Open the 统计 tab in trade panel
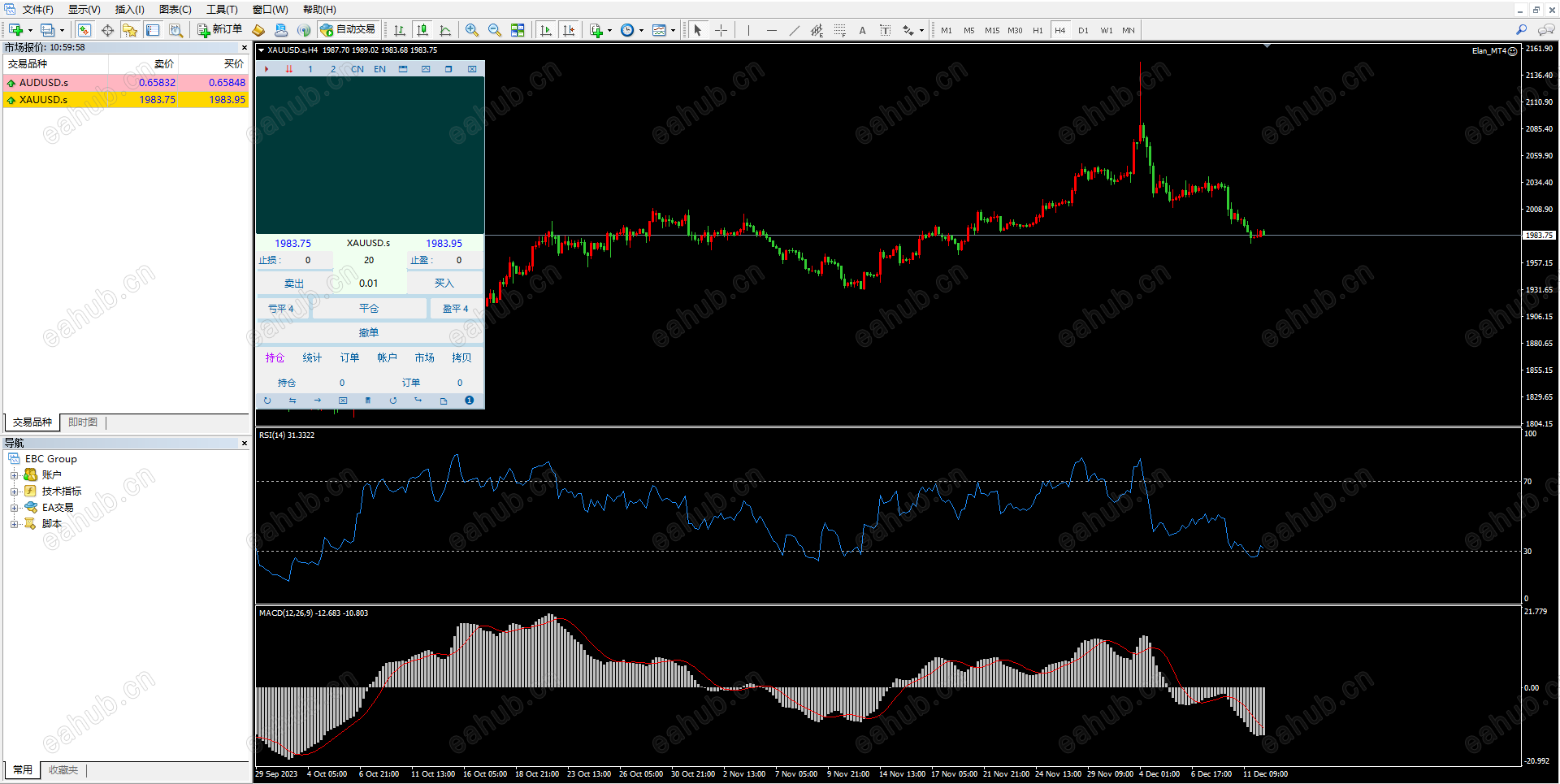 [x=312, y=358]
